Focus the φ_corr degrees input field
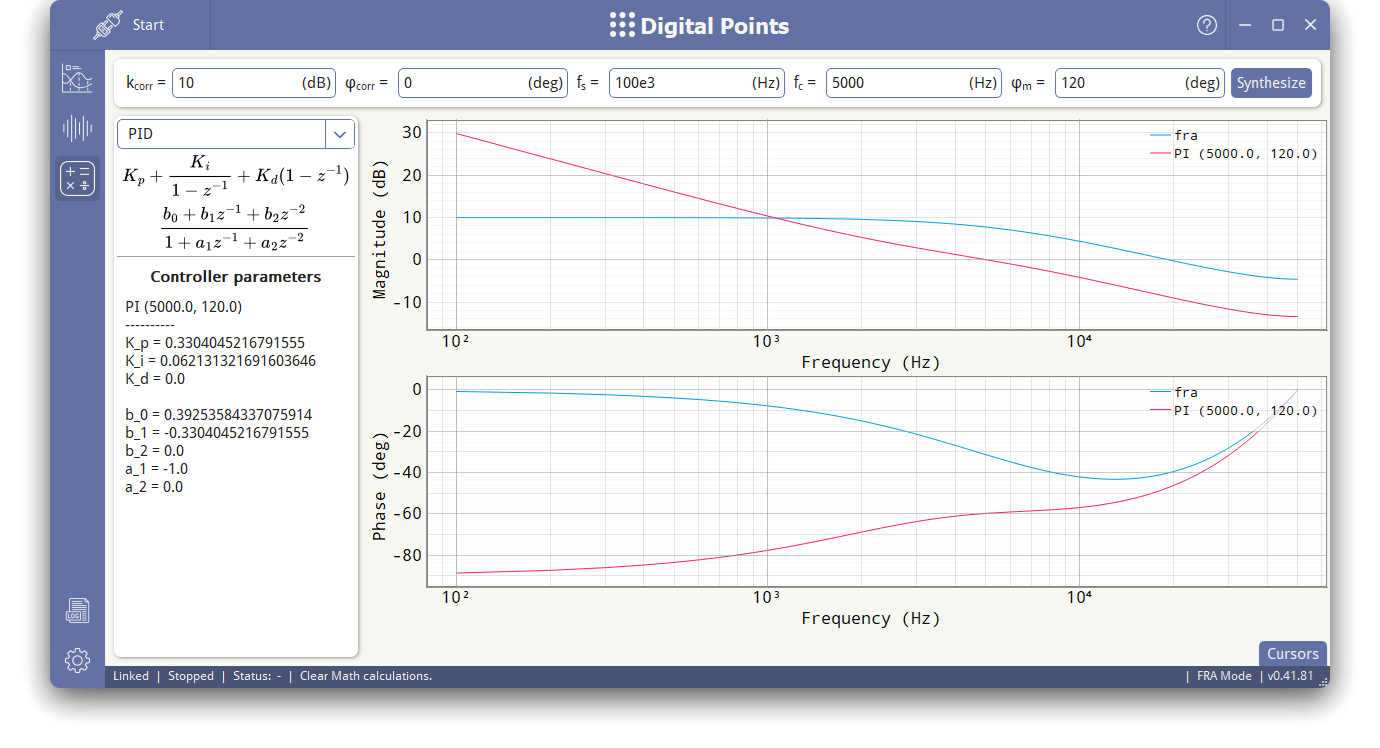 (482, 83)
